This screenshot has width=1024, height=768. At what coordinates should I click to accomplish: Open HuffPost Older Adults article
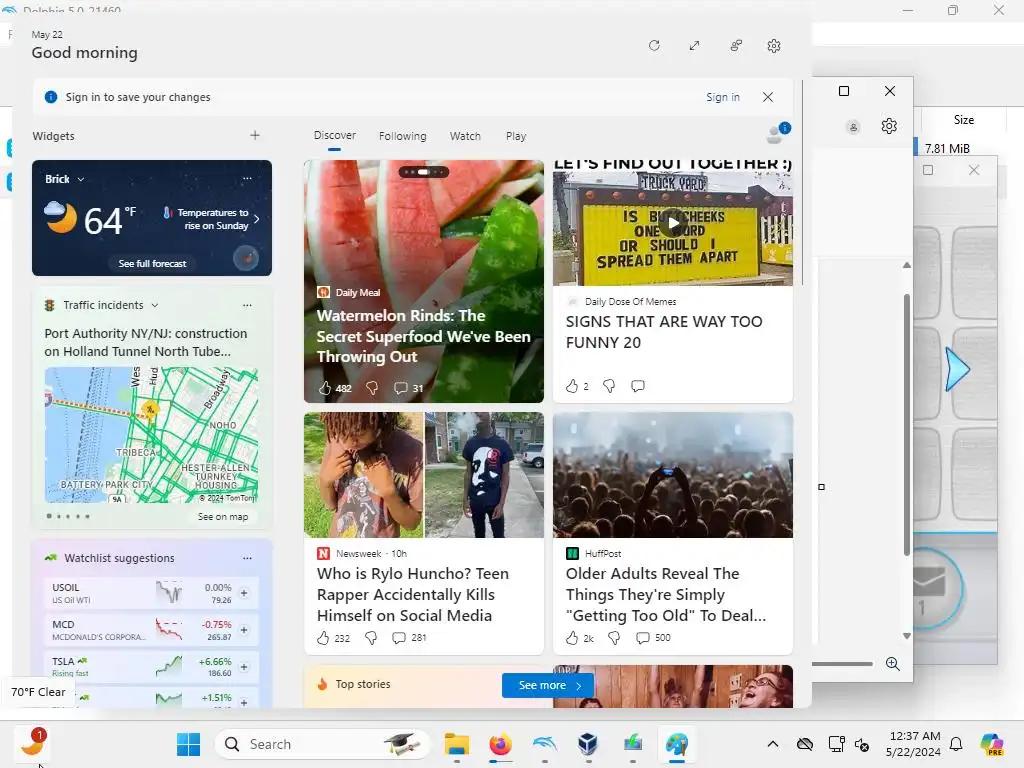(x=666, y=594)
